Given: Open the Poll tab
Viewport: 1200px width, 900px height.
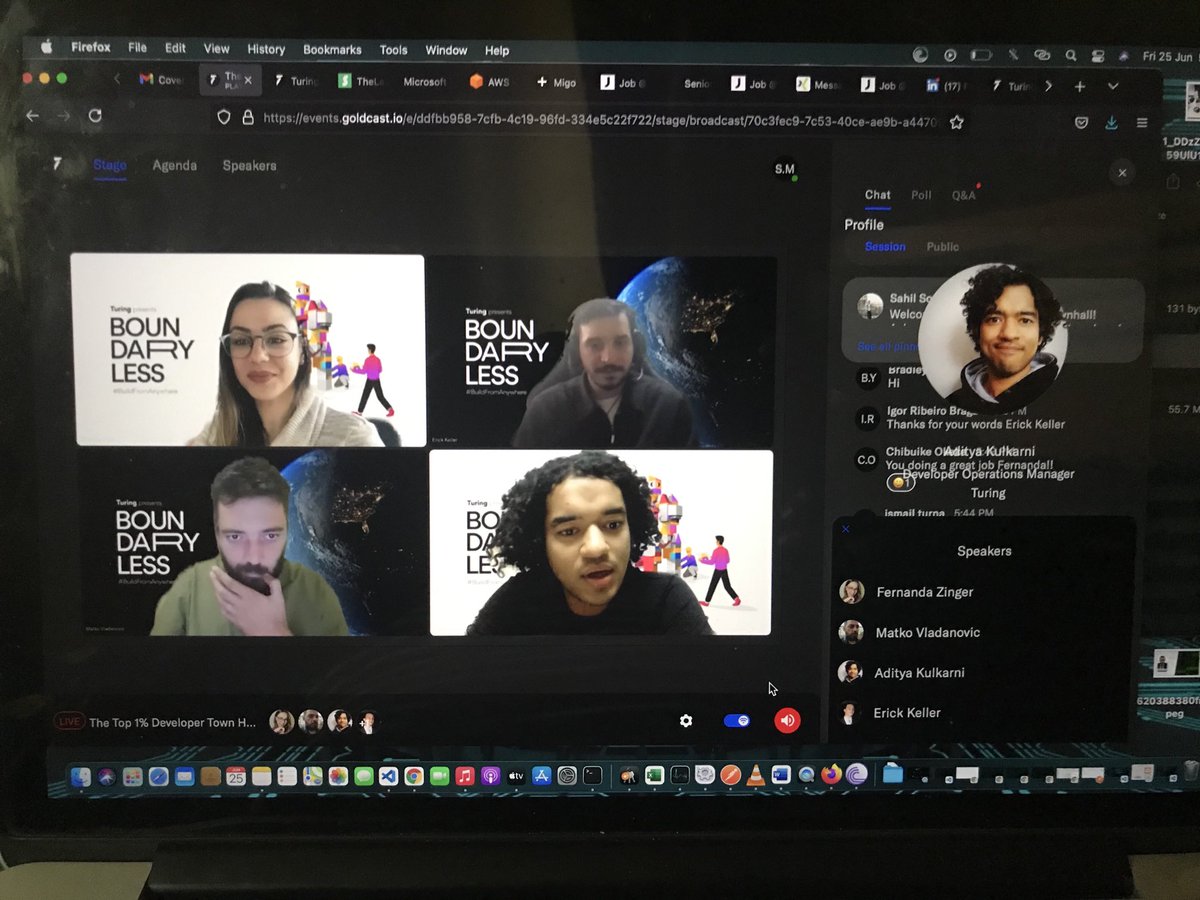Looking at the screenshot, I should tap(921, 195).
